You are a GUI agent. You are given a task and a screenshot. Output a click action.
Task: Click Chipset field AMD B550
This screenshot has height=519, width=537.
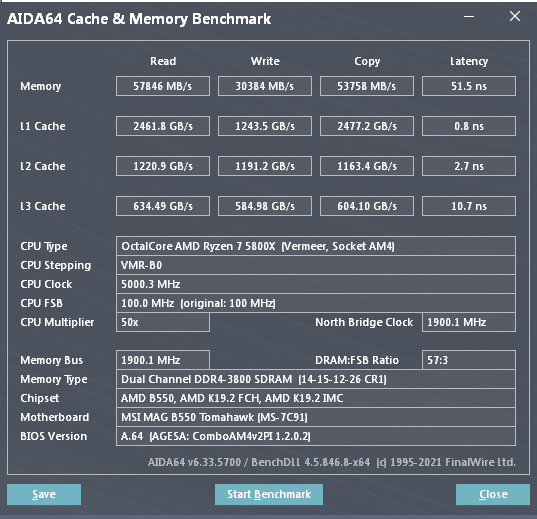point(316,398)
